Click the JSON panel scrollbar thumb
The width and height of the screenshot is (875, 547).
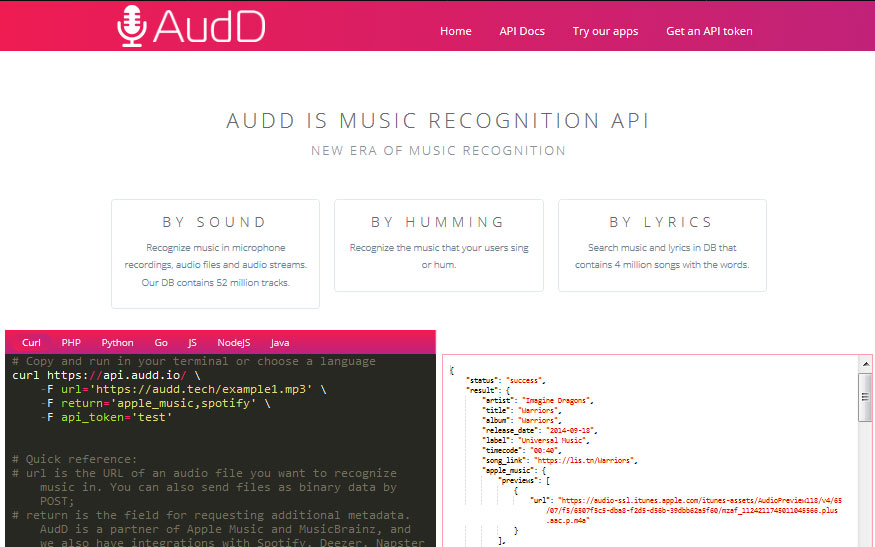[x=866, y=397]
